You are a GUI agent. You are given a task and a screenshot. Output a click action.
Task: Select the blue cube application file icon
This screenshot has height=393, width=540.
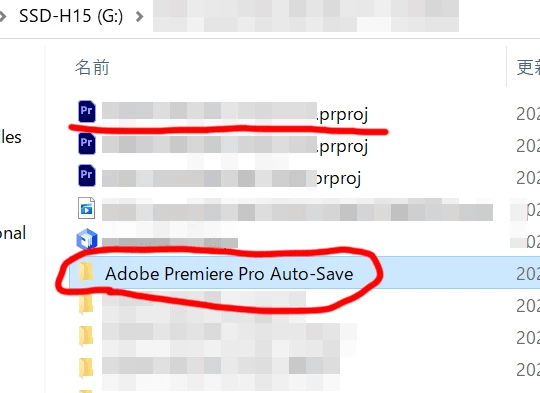pyautogui.click(x=86, y=239)
